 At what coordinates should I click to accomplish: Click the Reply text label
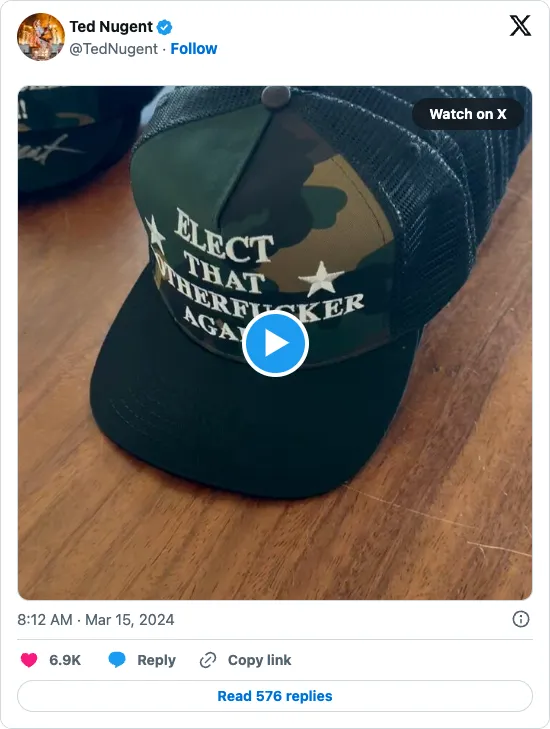156,660
